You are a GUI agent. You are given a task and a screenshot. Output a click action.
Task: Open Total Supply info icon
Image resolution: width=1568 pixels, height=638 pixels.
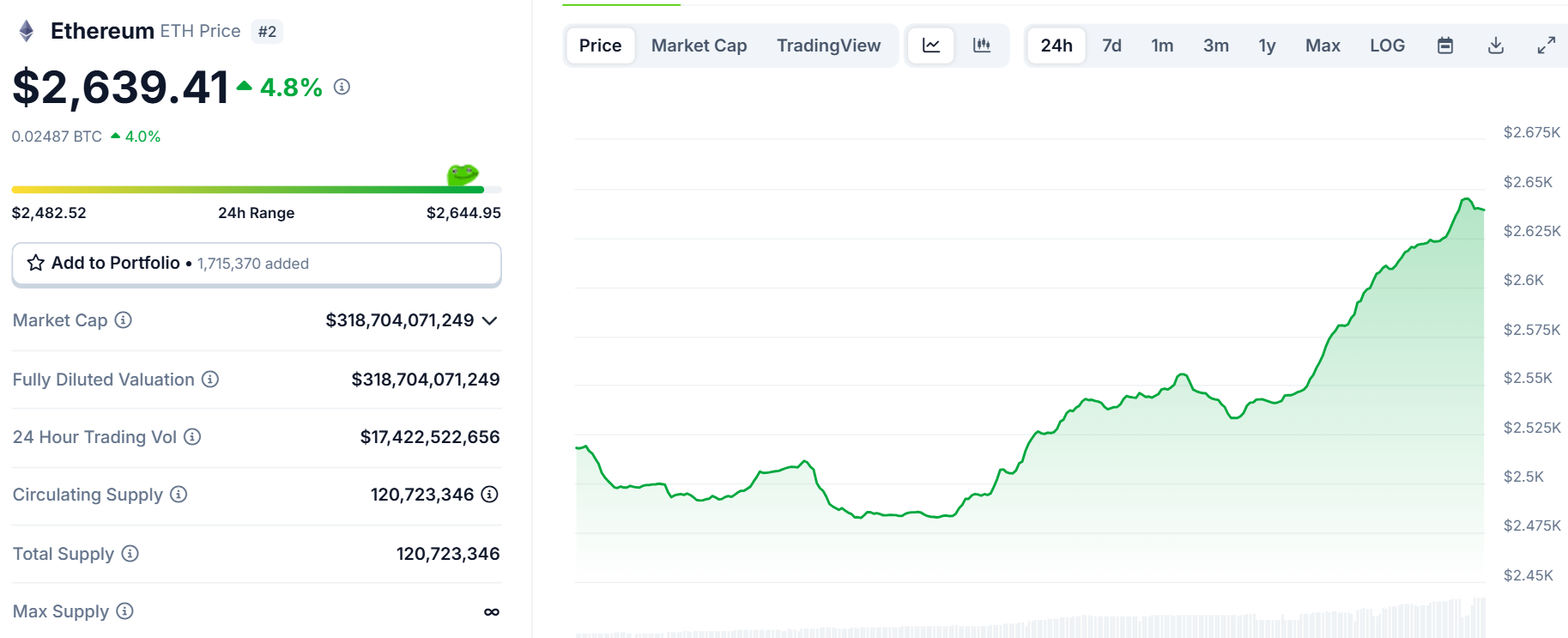(x=130, y=553)
